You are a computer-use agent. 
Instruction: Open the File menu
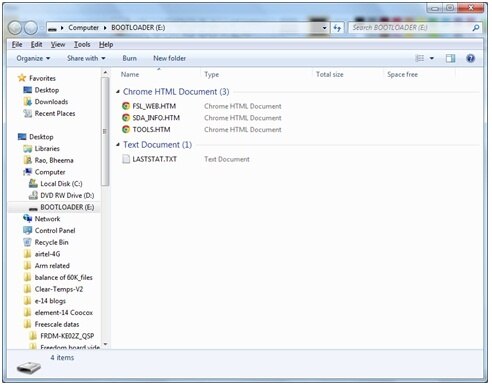[x=17, y=44]
